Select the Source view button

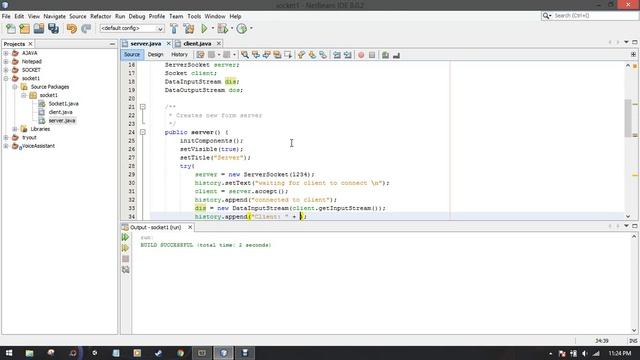tap(131, 55)
